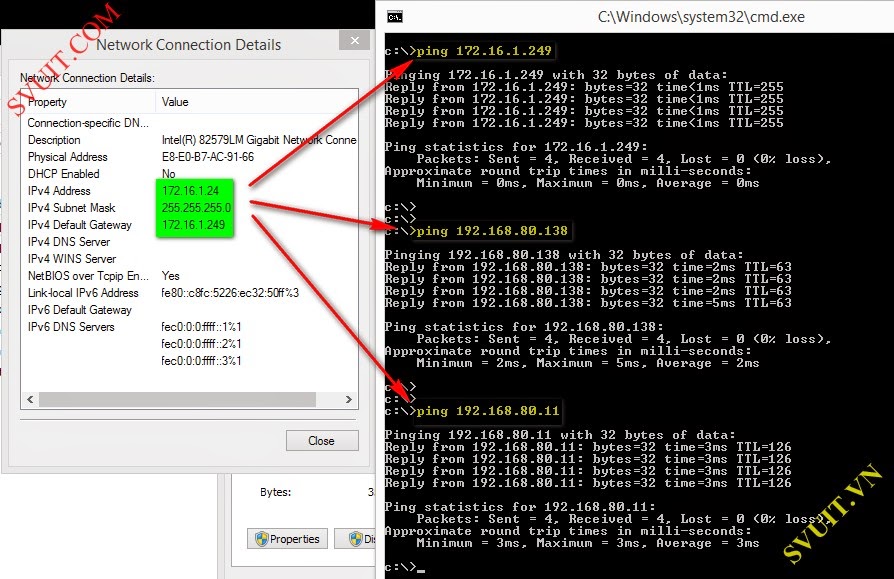Select DNS value fec0:0:0:ffff::1%1

[x=201, y=327]
